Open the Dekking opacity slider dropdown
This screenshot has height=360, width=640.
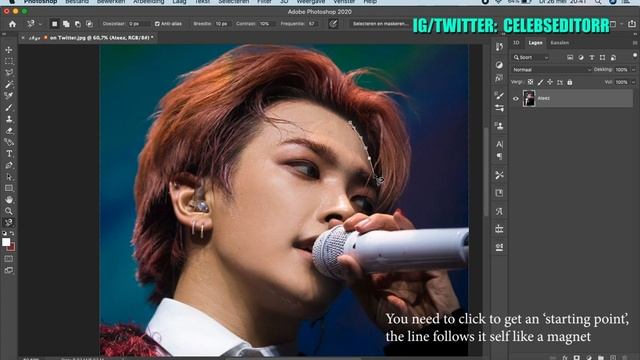click(633, 70)
